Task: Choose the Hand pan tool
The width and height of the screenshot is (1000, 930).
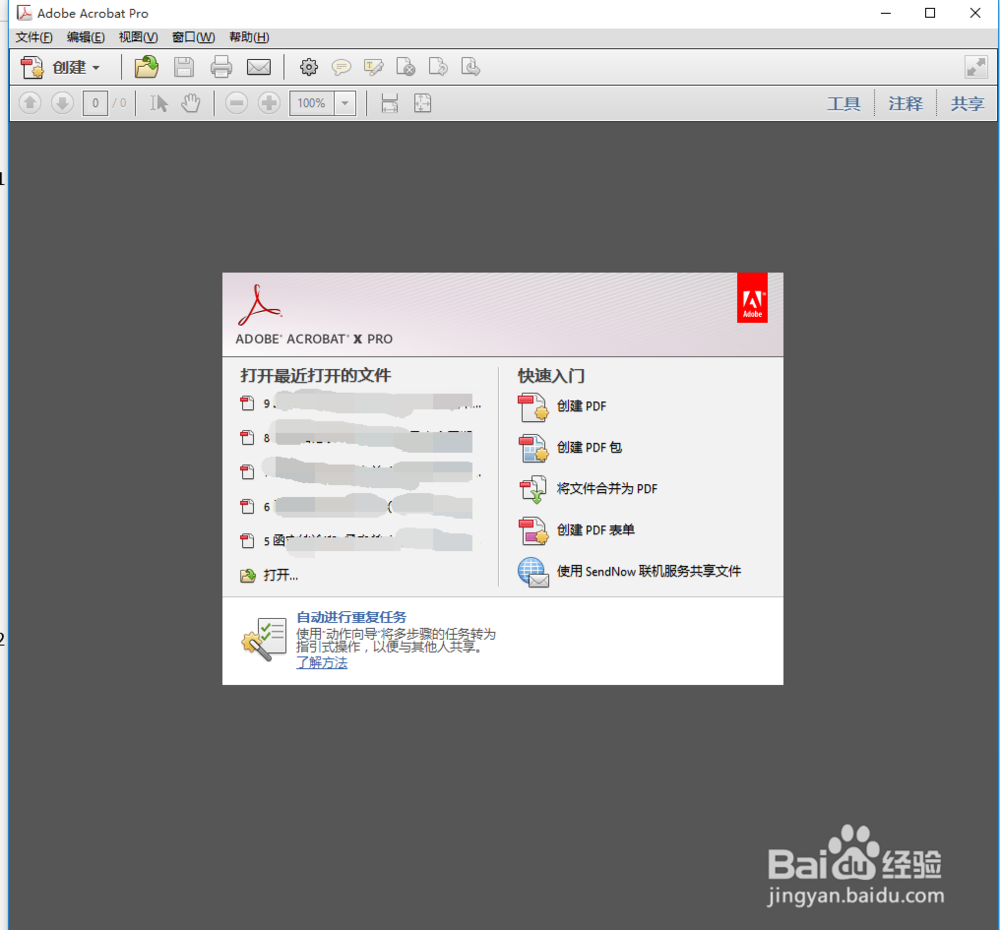Action: (x=191, y=103)
